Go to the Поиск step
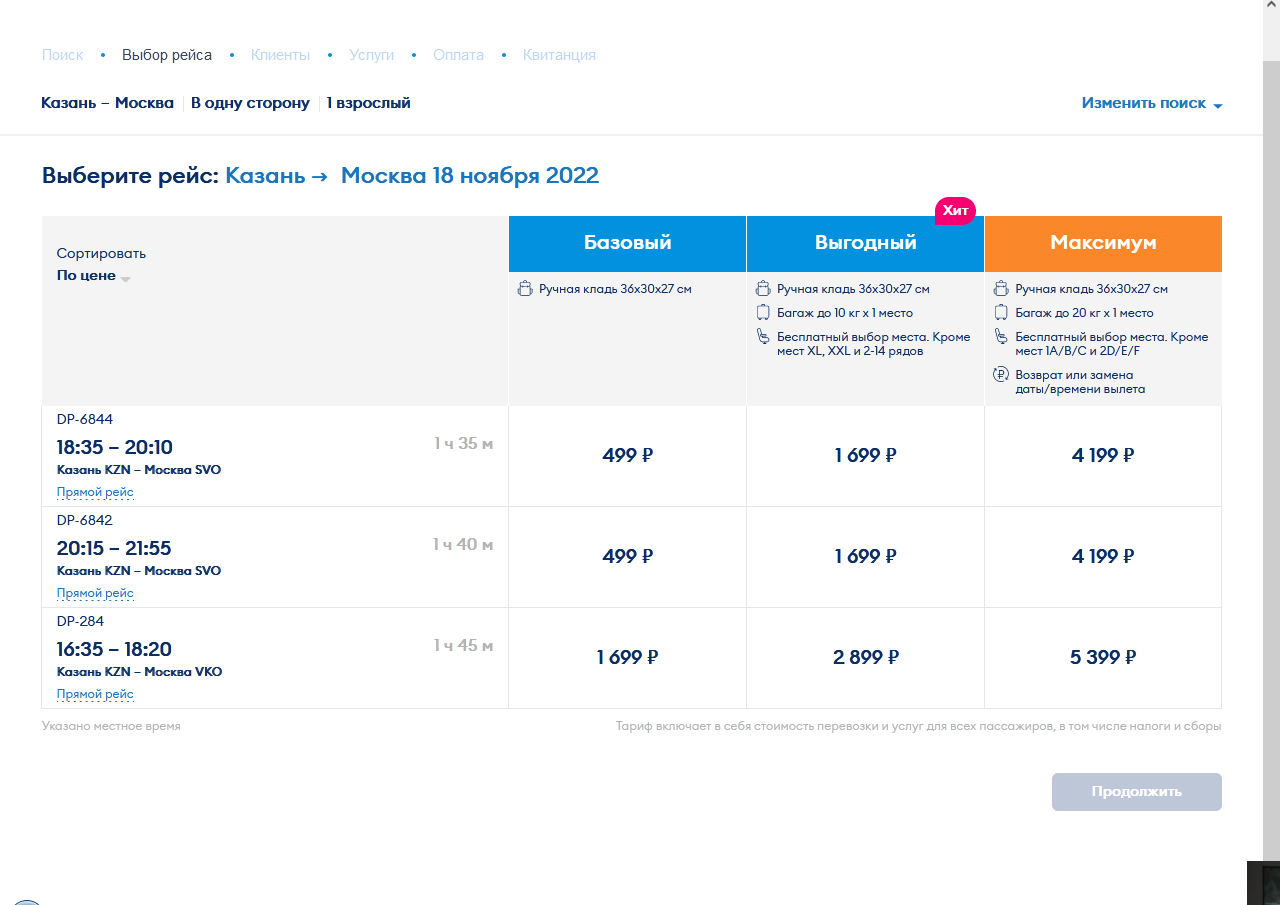This screenshot has width=1280, height=905. (62, 55)
